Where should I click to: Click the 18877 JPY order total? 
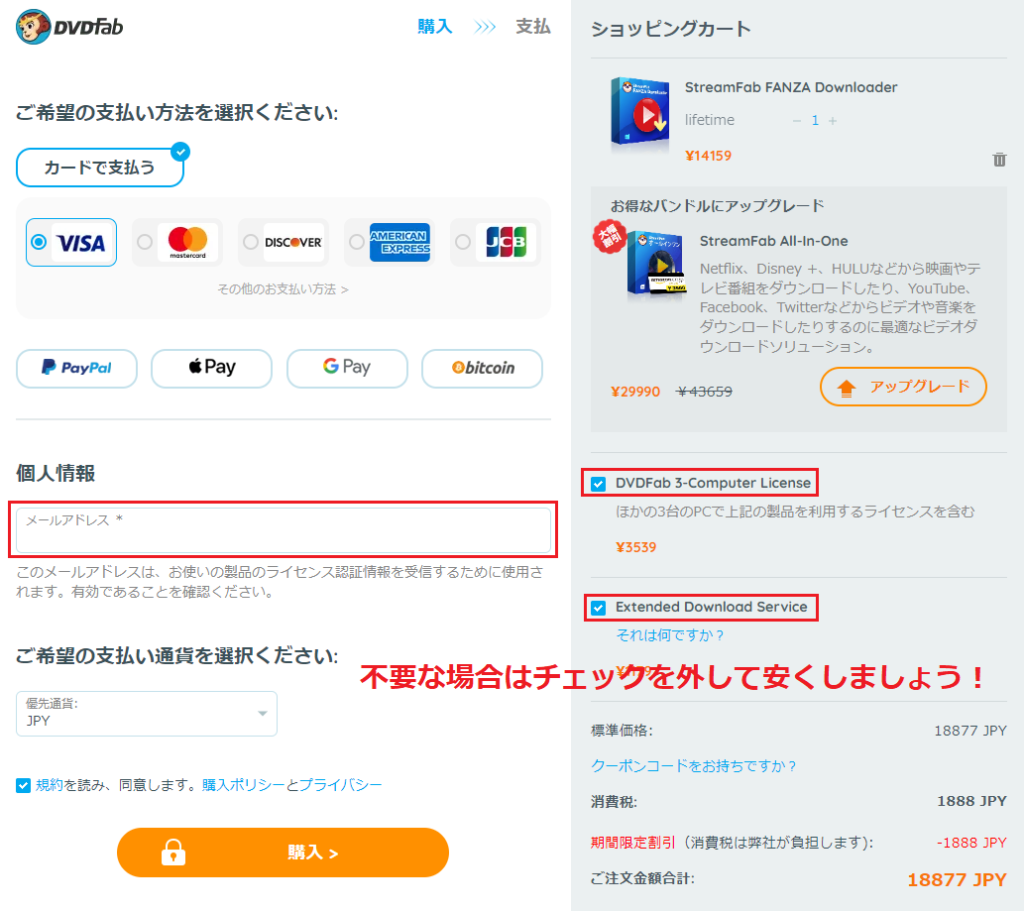click(x=957, y=880)
